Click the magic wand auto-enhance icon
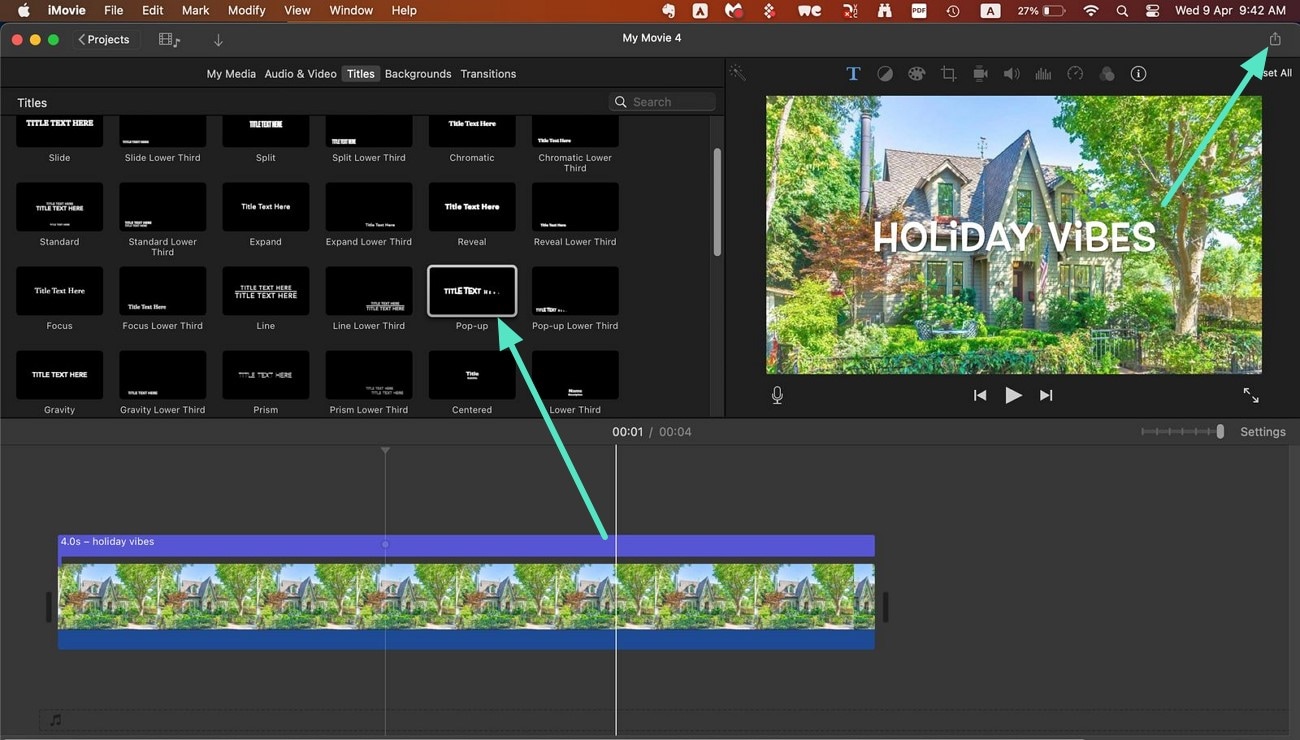 coord(738,73)
